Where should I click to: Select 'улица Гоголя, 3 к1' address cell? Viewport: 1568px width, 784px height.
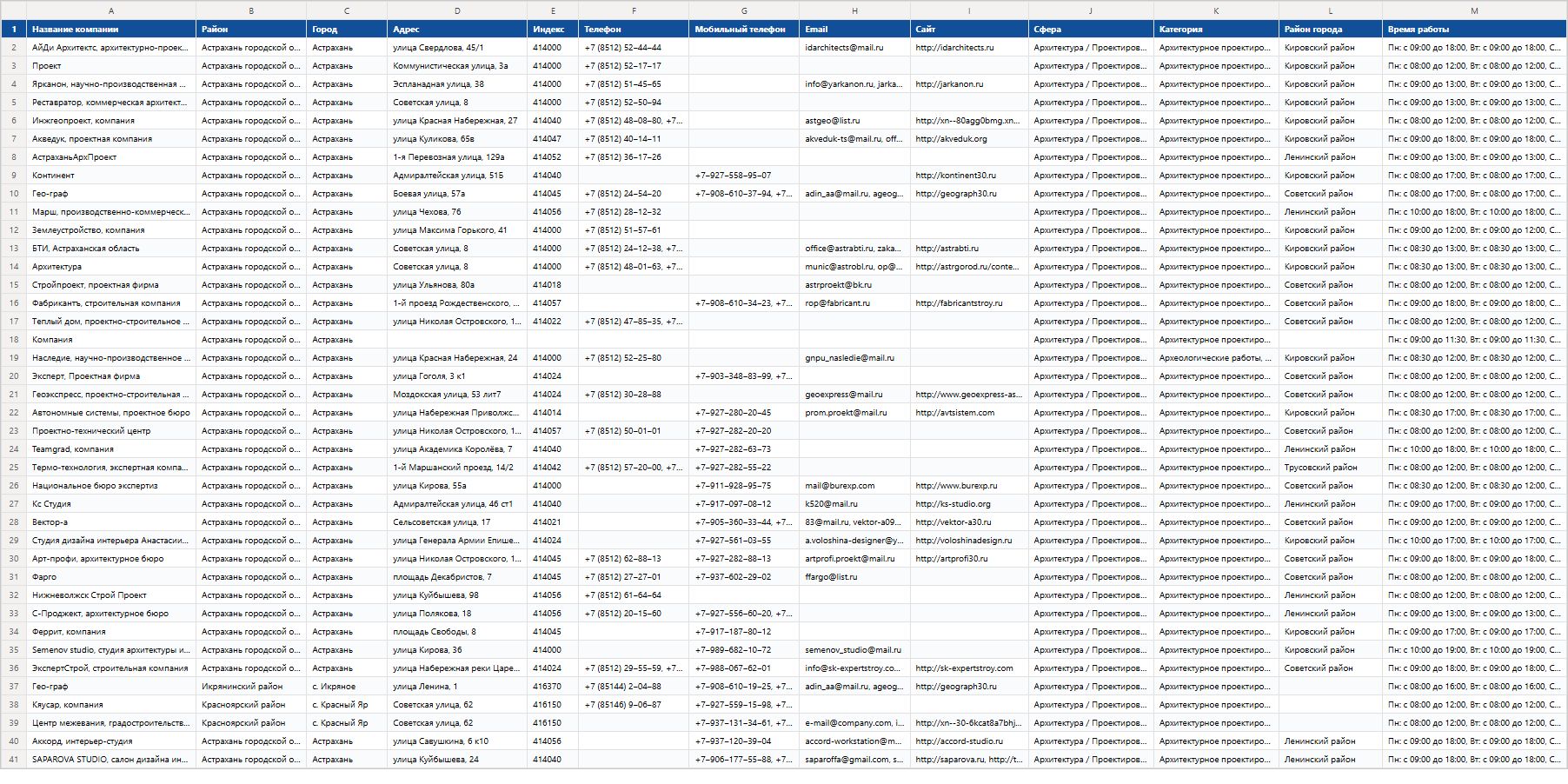pyautogui.click(x=457, y=376)
